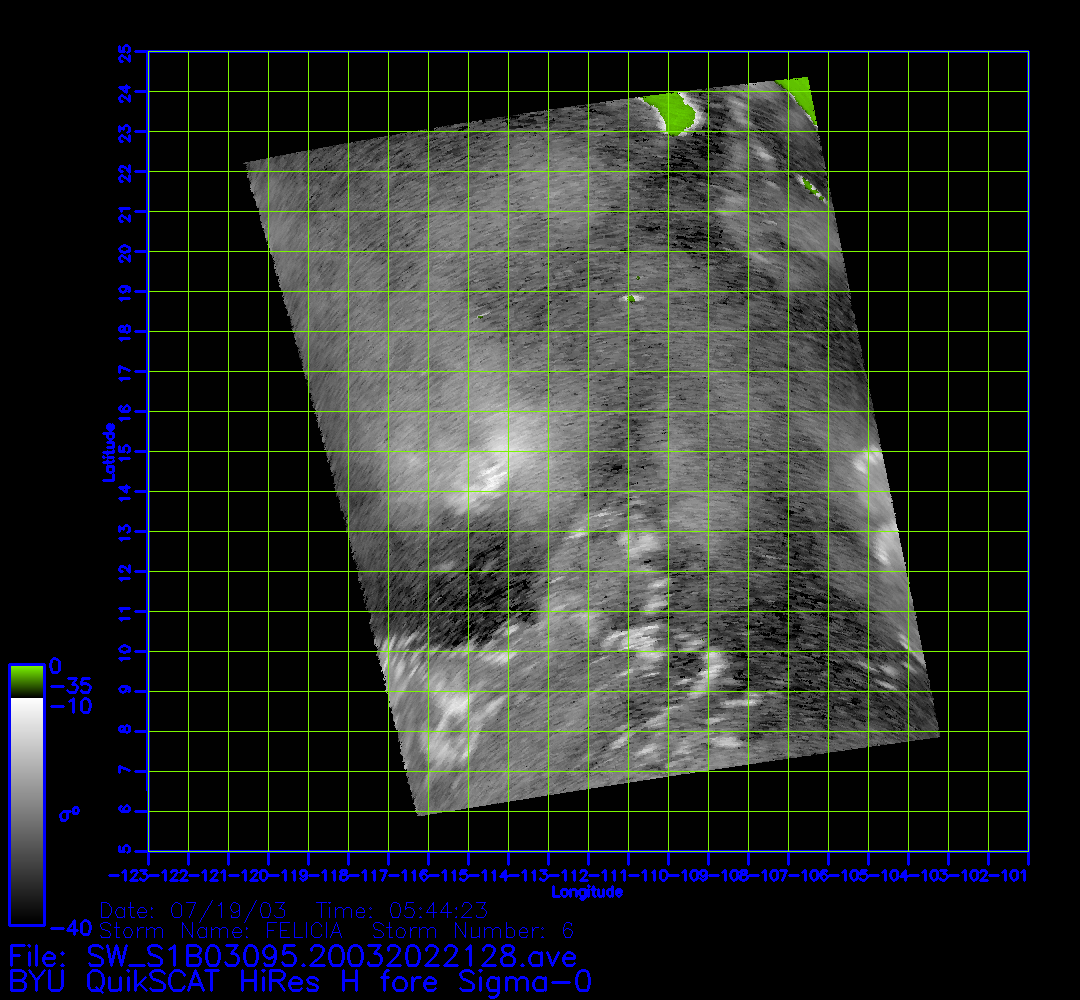Viewport: 1080px width, 1000px height.
Task: Click the Longitude axis title
Action: (588, 892)
